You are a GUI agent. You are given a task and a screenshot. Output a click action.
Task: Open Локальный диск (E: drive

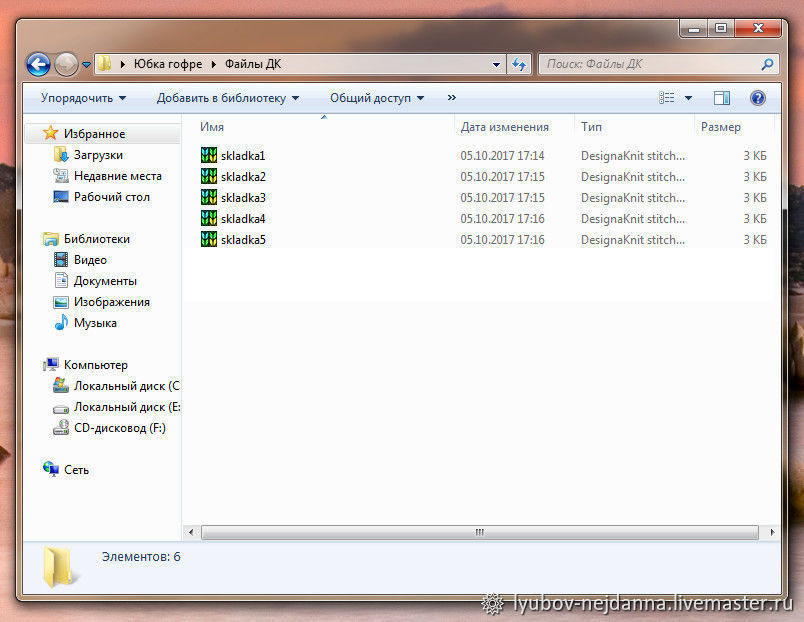tap(127, 407)
